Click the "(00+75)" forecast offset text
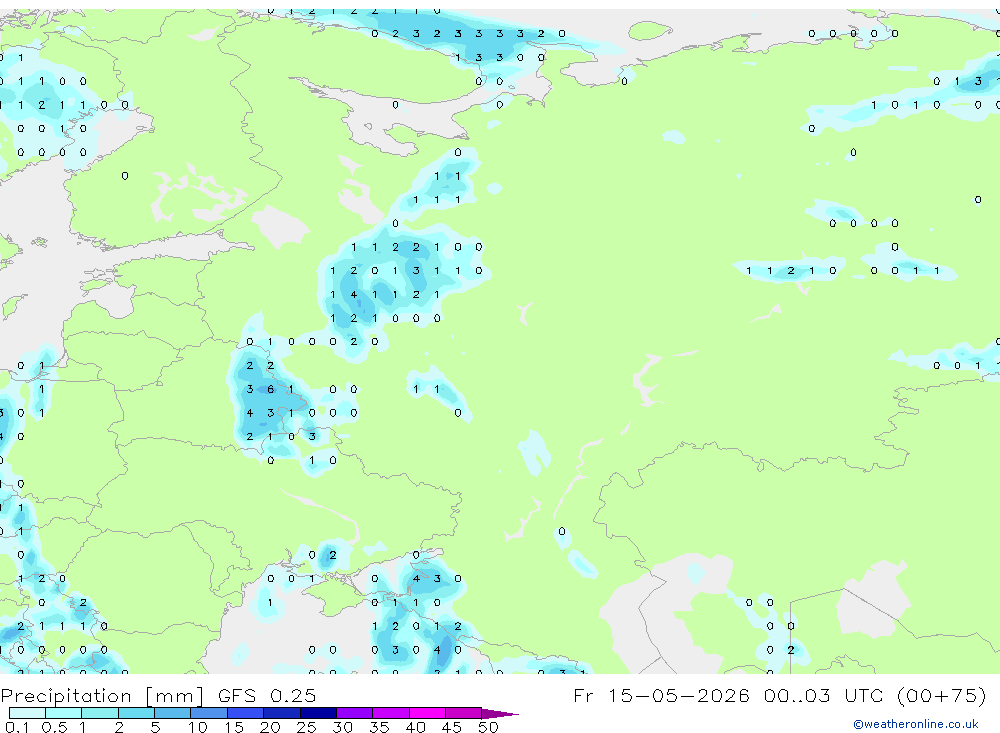Screen dimensions: 1000x733 [x=941, y=695]
